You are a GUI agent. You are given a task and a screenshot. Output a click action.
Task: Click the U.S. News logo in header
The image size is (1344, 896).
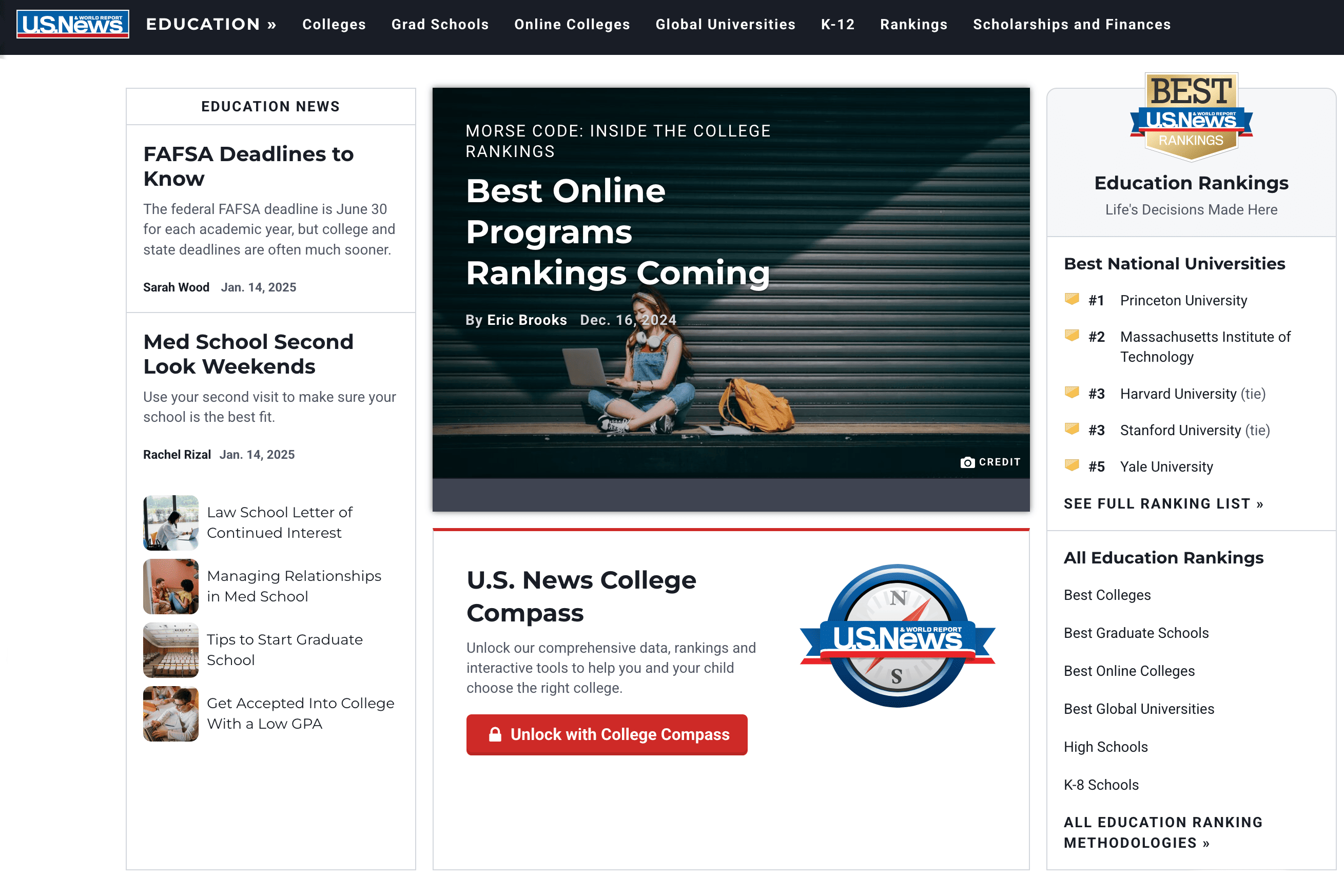point(72,24)
